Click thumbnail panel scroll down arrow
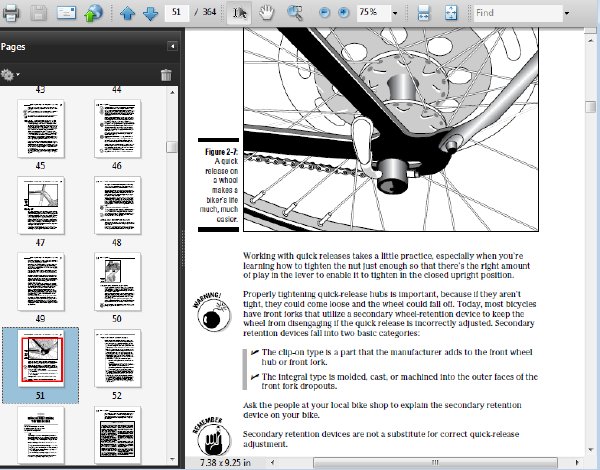This screenshot has height=470, width=600. coord(172,459)
